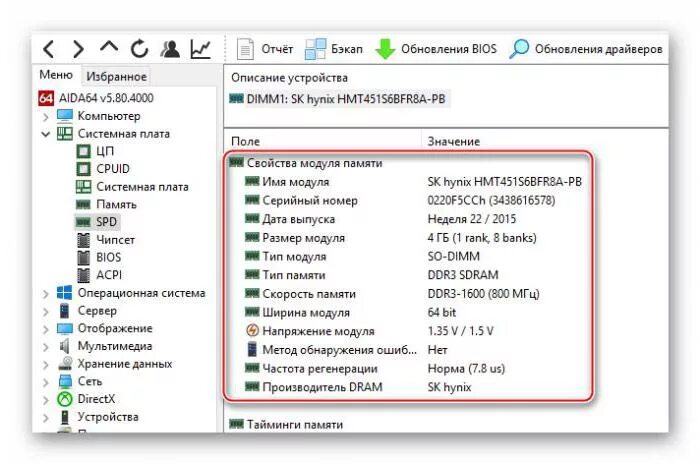Viewport: 700px width, 464px height.
Task: Switch to the Избранное tab
Action: coord(117,76)
